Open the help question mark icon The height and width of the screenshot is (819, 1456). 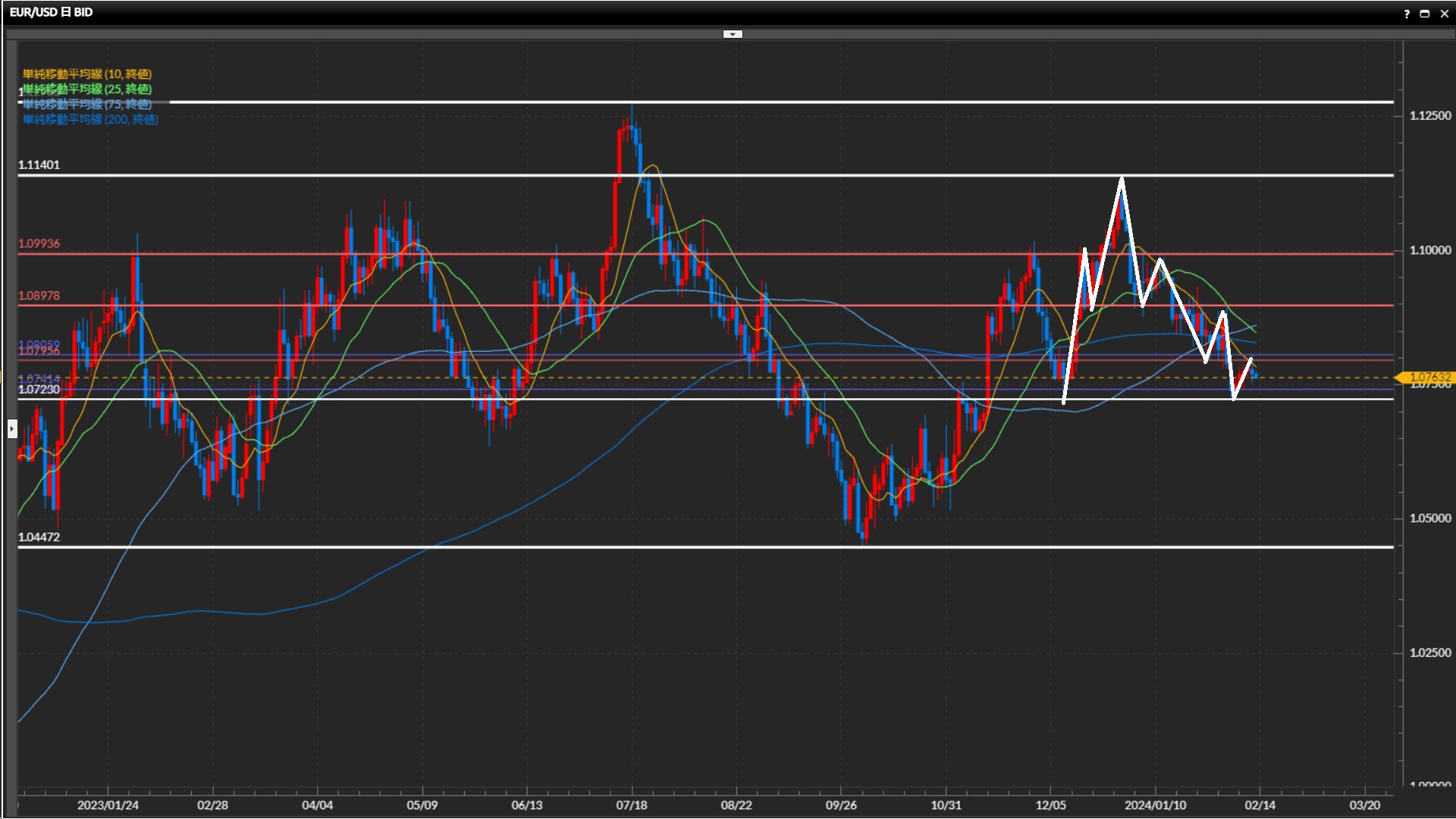(x=1407, y=14)
